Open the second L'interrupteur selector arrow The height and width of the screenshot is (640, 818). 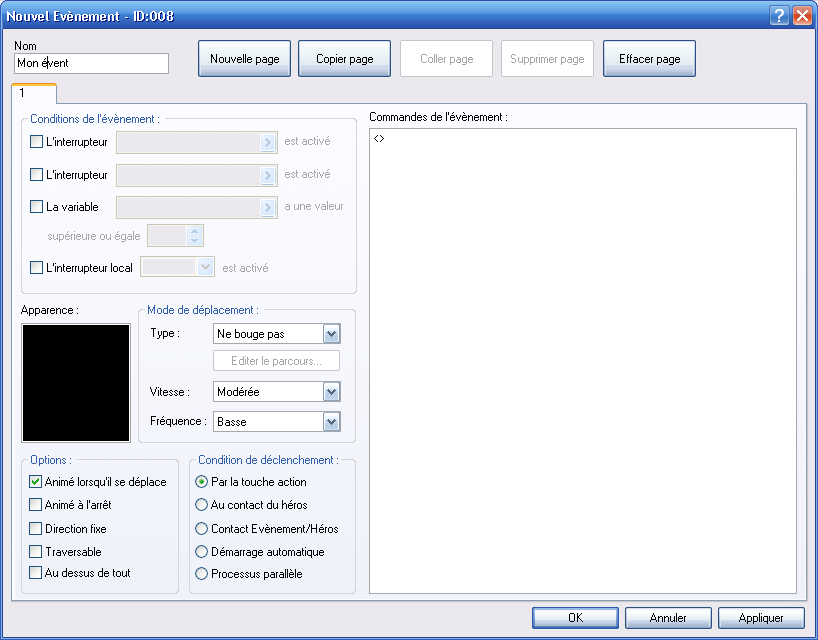tap(268, 175)
